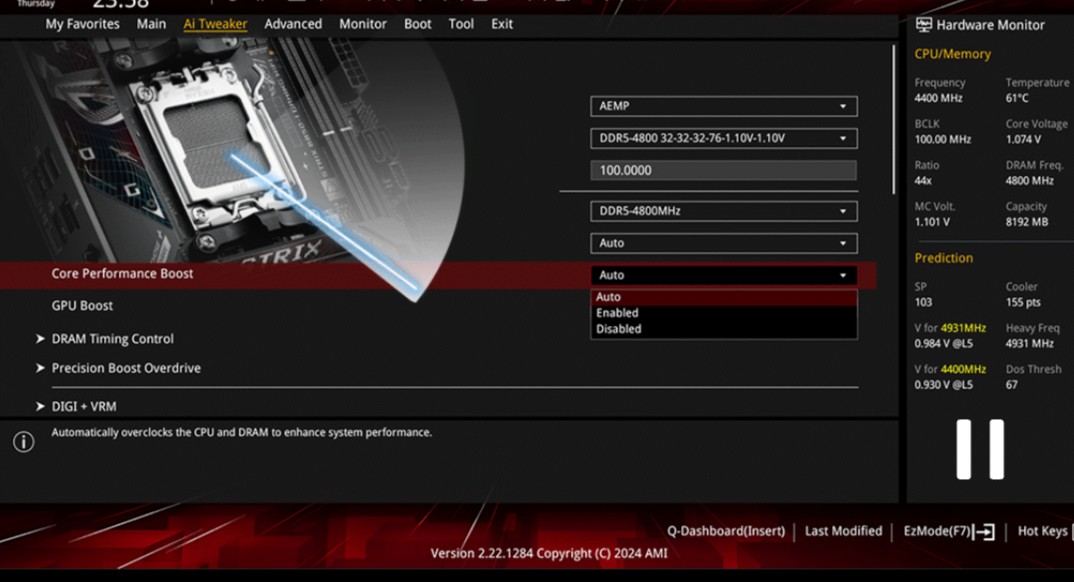Click the 4931MHz highlighted value
Screen dimensions: 1074x582
pyautogui.click(x=963, y=328)
